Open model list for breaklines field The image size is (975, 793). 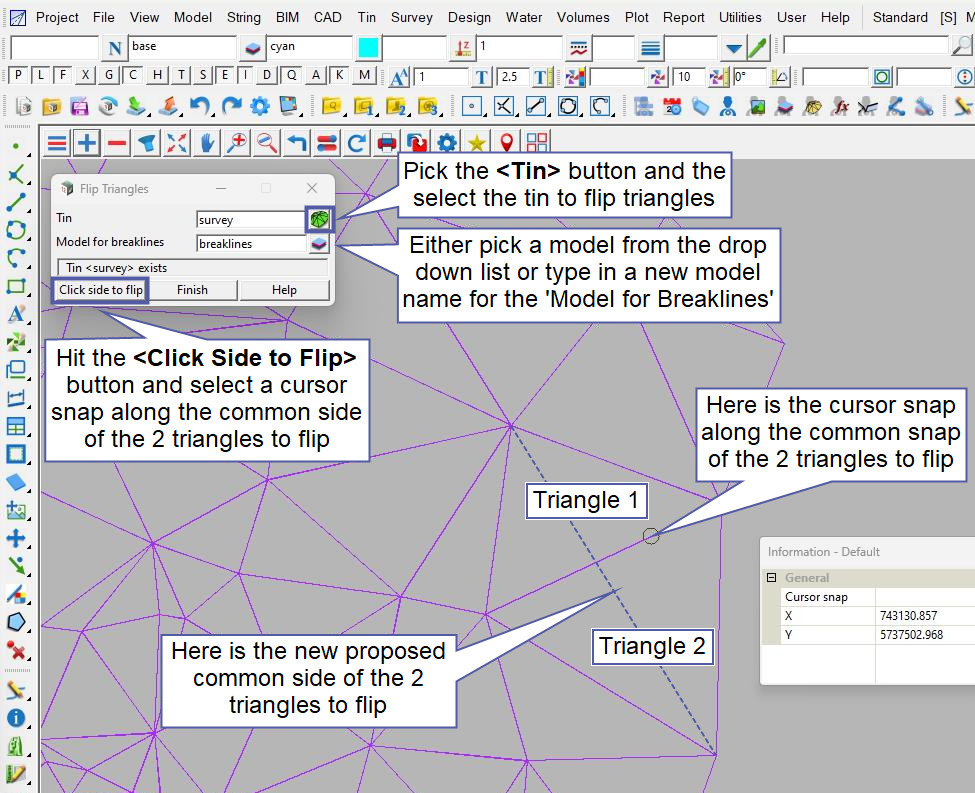point(319,243)
